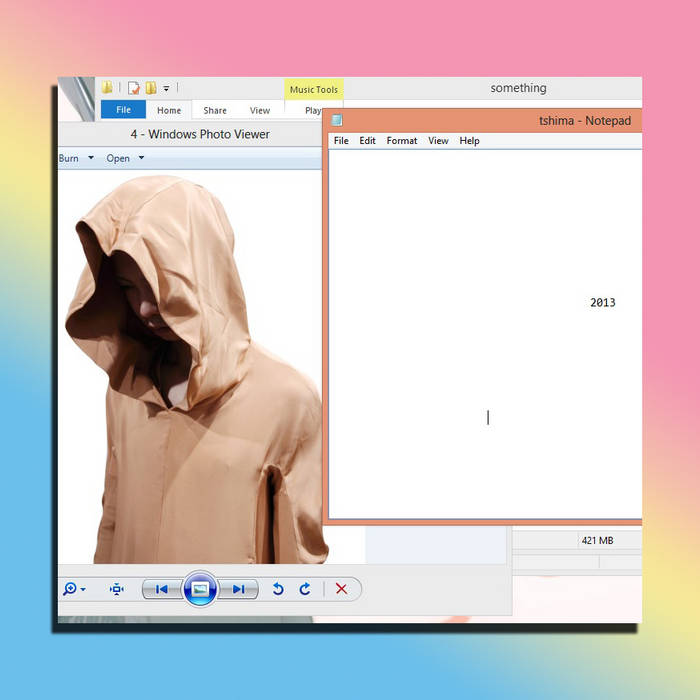Start the slide show with center button
This screenshot has height=700, width=700.
[x=200, y=589]
